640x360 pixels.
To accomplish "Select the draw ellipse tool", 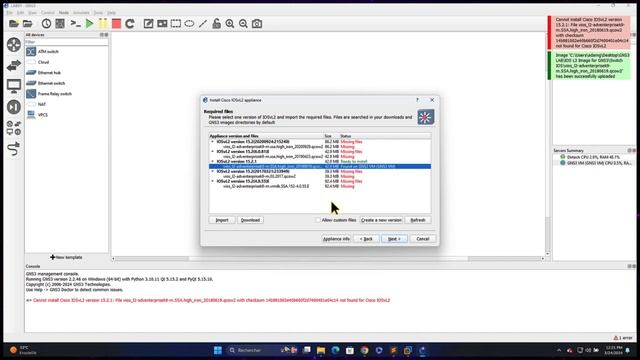I will pyautogui.click(x=189, y=24).
